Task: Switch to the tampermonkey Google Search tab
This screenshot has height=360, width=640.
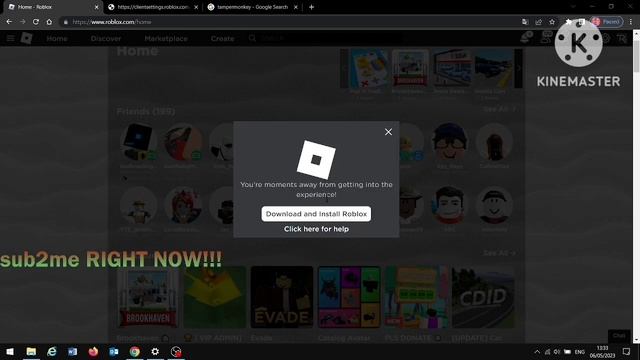Action: (252, 7)
